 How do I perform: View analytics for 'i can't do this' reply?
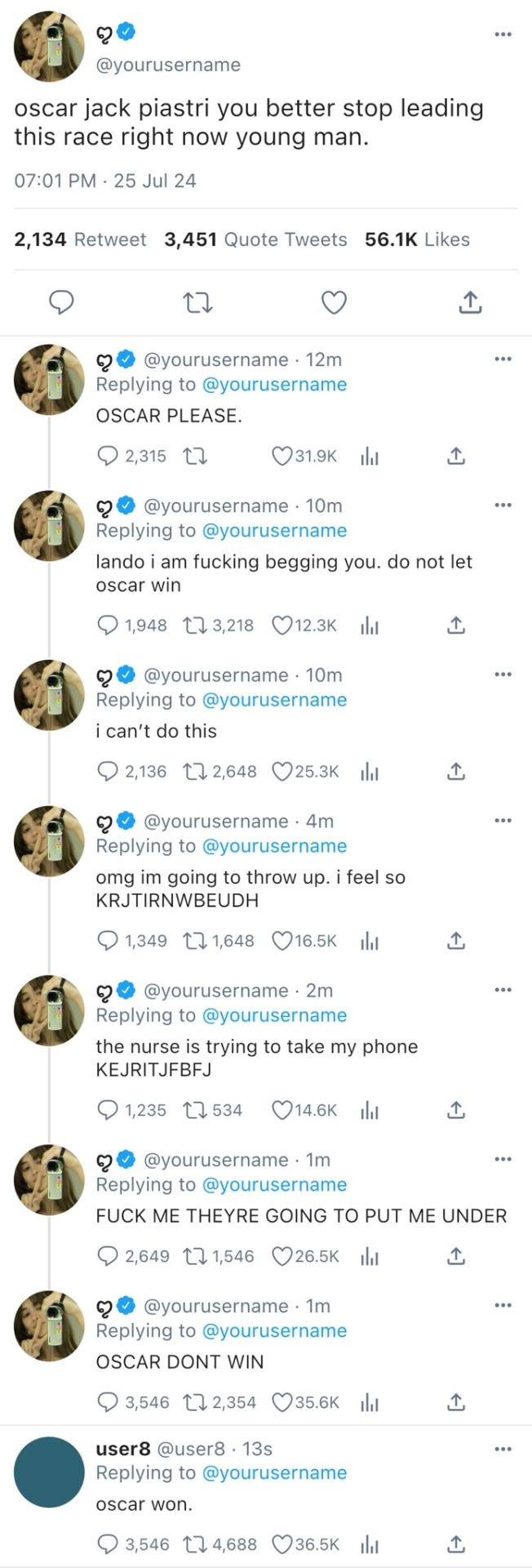tap(369, 772)
